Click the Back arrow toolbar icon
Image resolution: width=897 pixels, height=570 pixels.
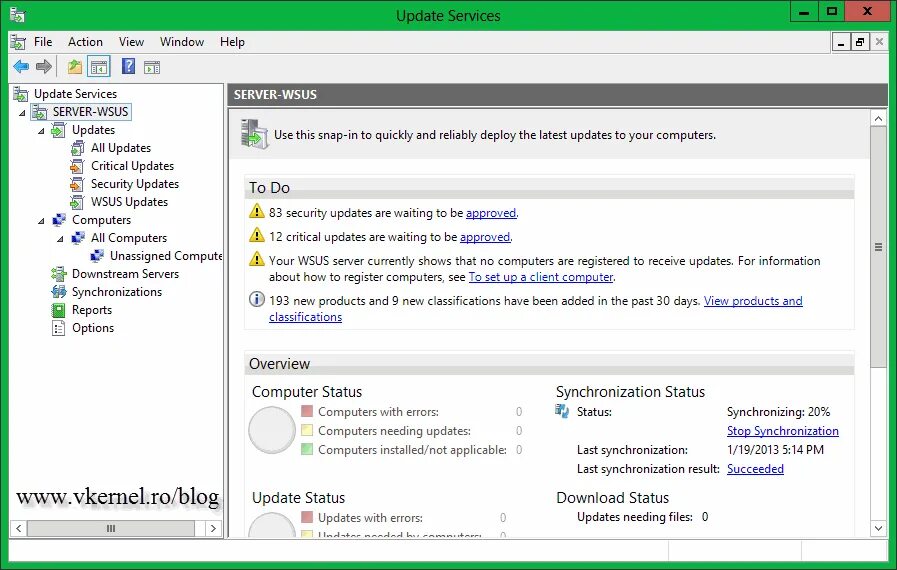pyautogui.click(x=21, y=67)
